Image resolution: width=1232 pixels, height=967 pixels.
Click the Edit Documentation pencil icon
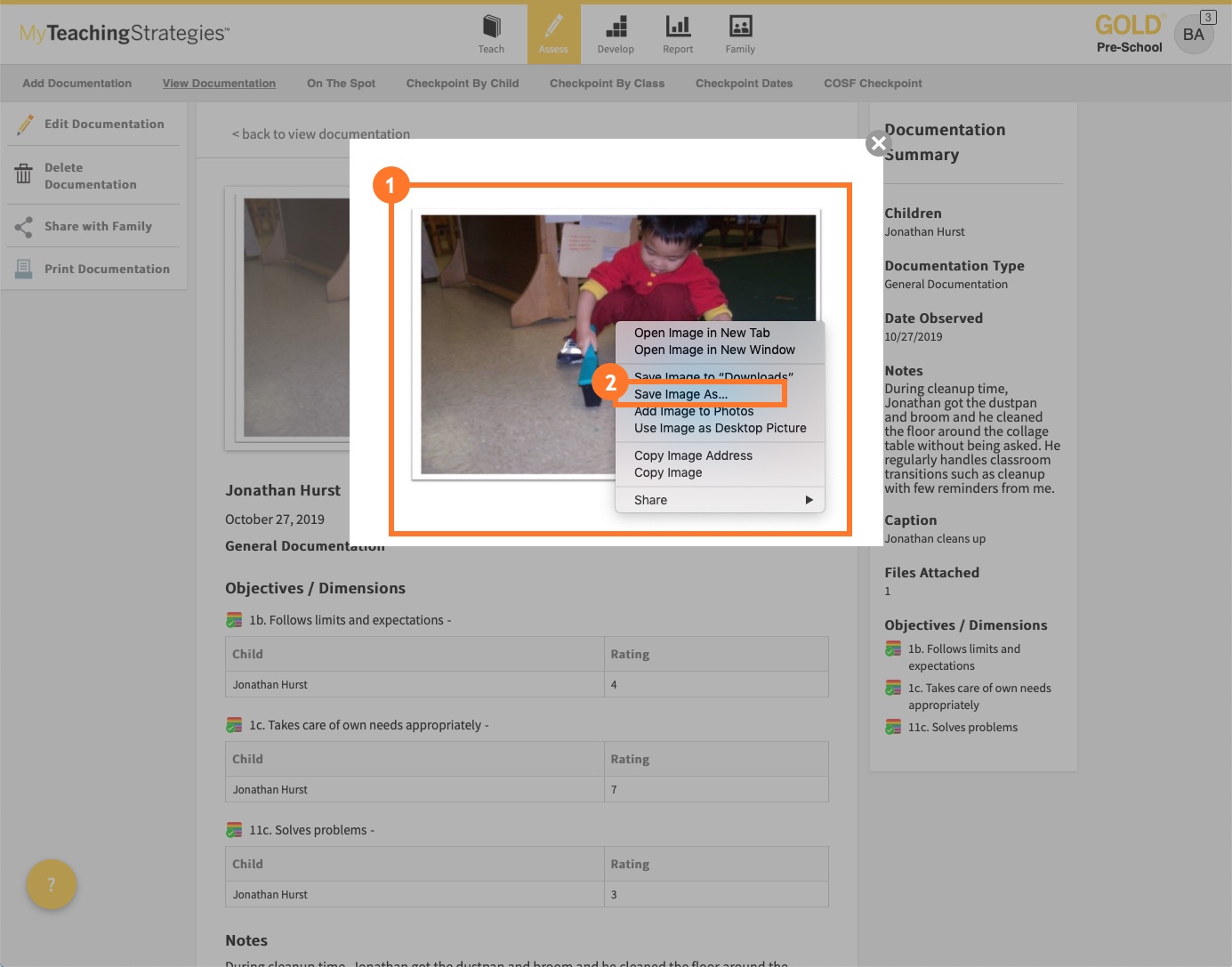(x=25, y=124)
